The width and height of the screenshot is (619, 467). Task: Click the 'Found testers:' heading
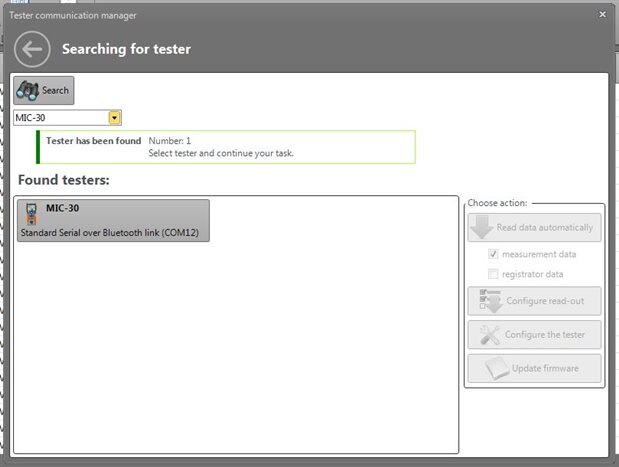(64, 180)
